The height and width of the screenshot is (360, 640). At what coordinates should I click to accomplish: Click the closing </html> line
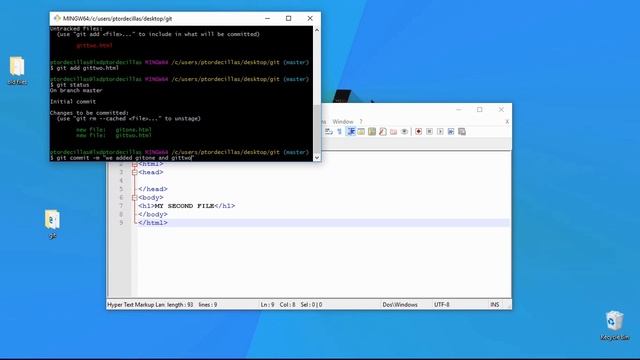pos(153,223)
